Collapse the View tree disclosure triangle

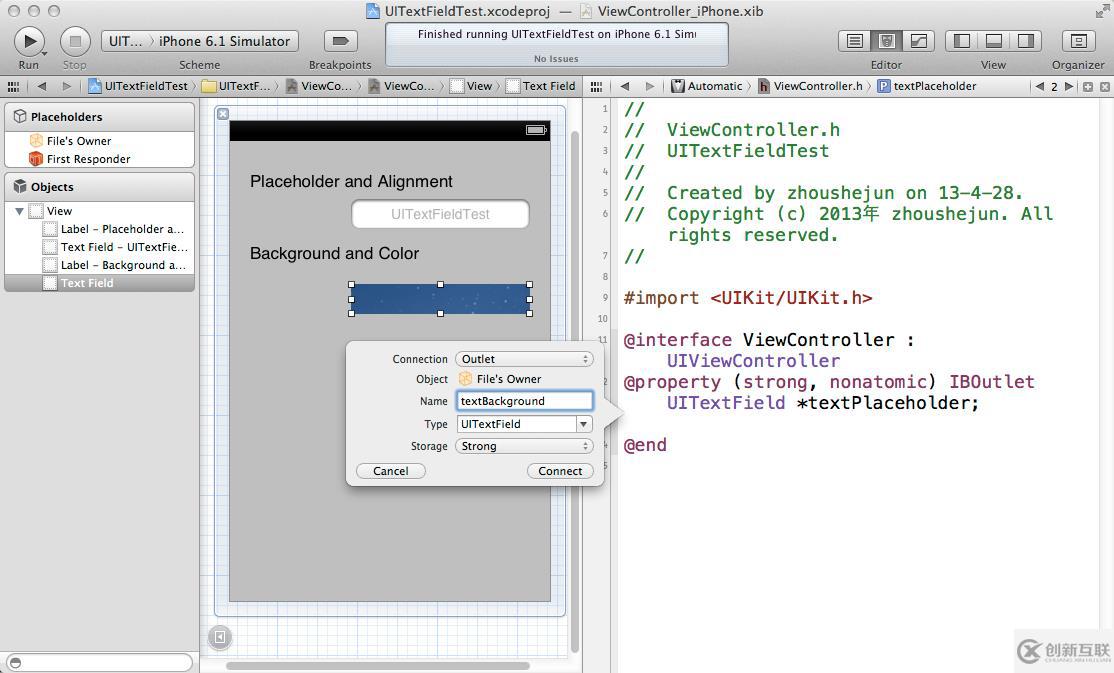(x=19, y=211)
